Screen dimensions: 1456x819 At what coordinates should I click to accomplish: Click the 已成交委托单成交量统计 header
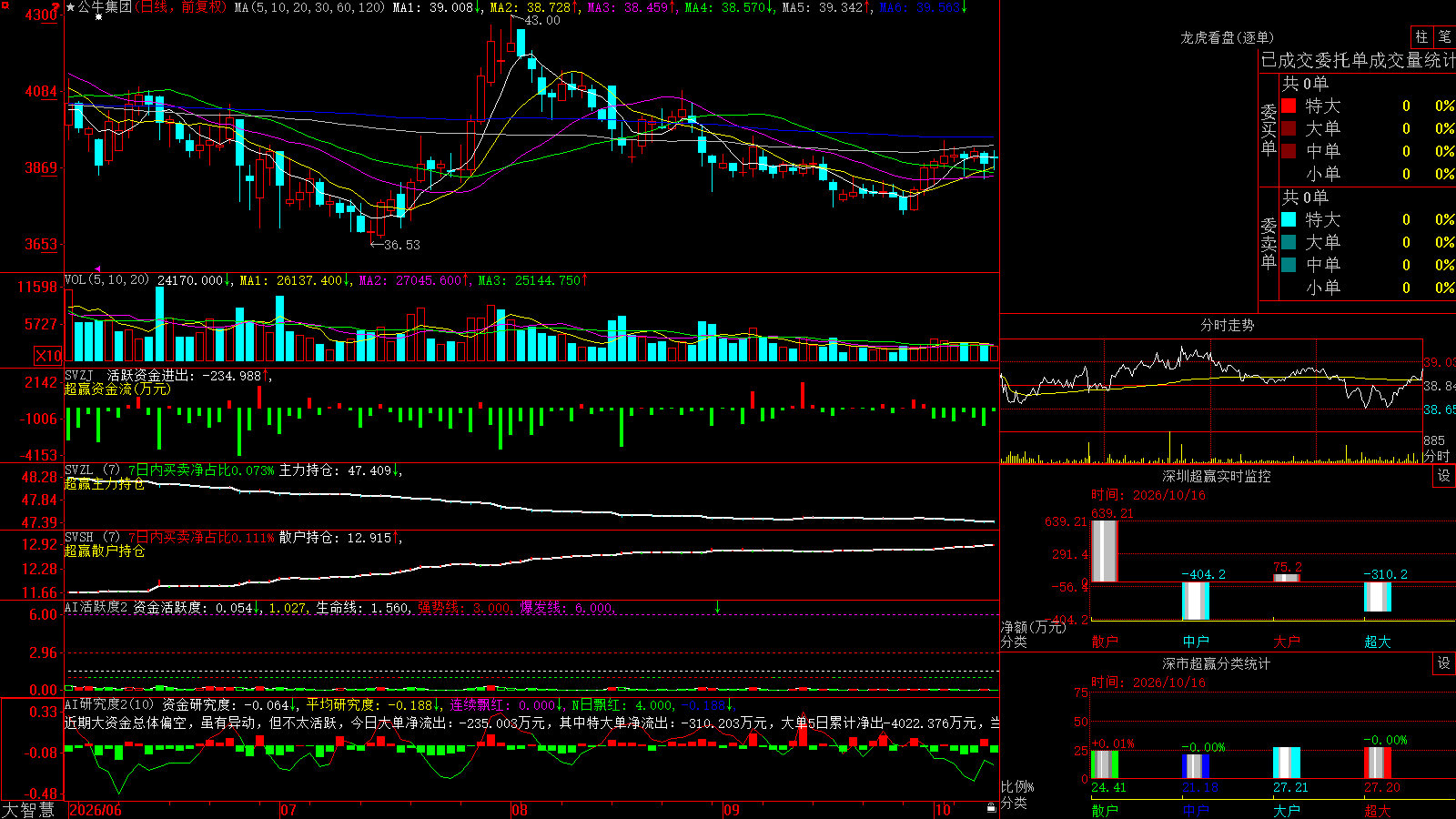click(x=1358, y=60)
